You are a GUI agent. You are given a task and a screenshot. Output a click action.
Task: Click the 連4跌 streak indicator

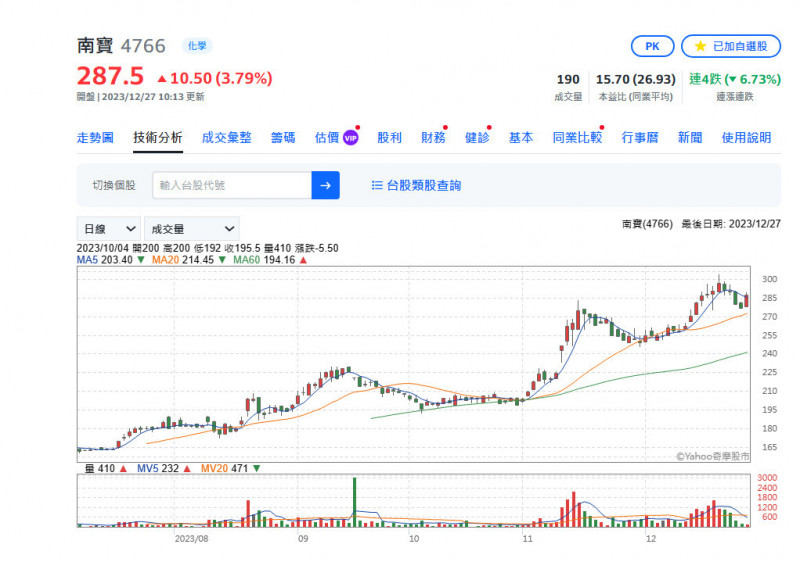click(x=735, y=80)
